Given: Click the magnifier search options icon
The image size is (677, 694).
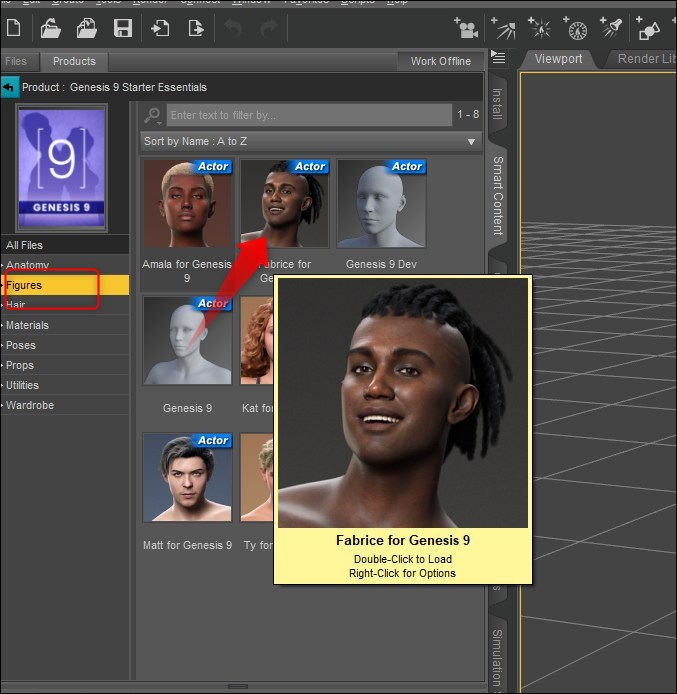Looking at the screenshot, I should point(153,116).
